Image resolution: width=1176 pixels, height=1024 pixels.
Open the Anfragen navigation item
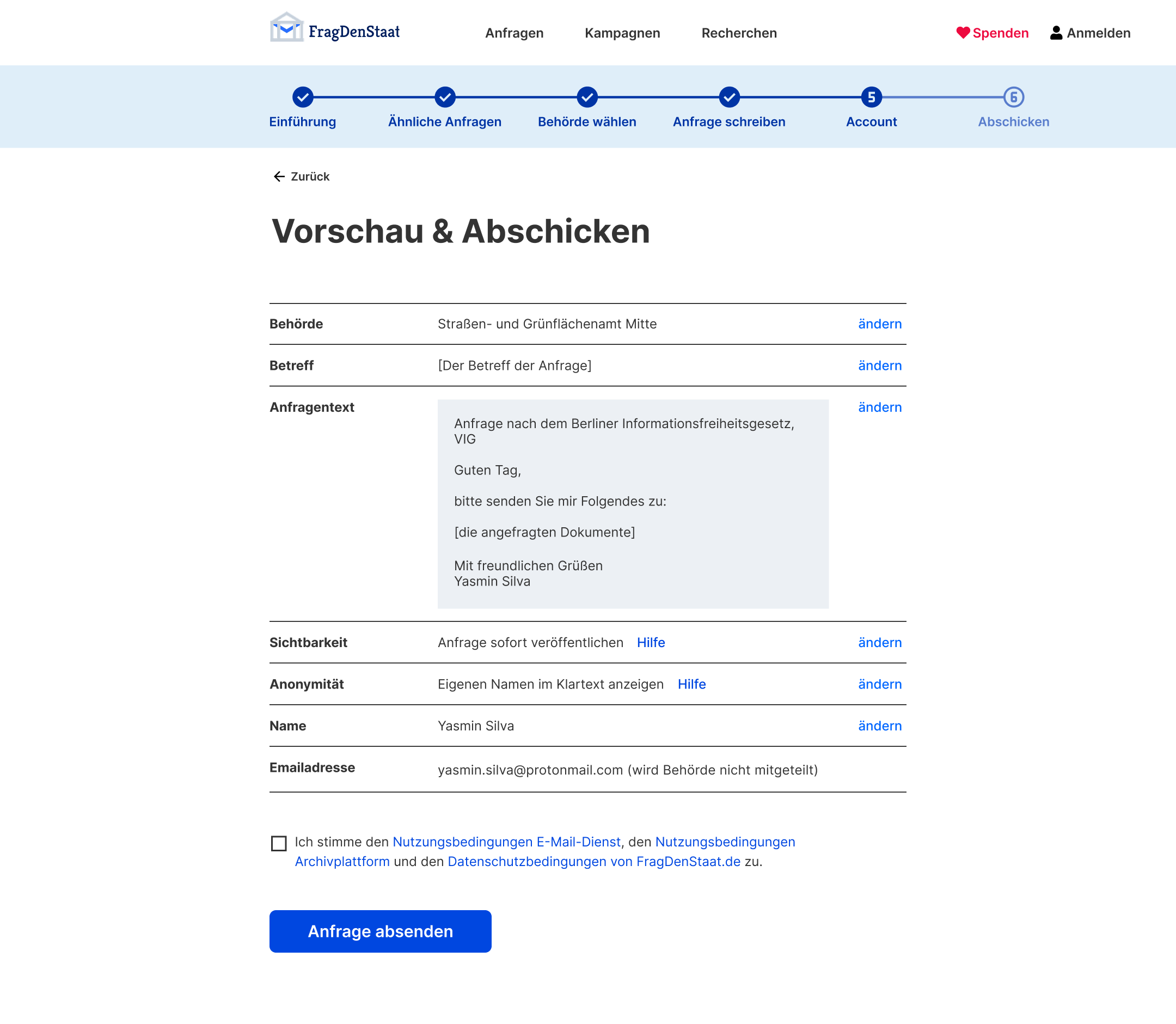[x=514, y=33]
